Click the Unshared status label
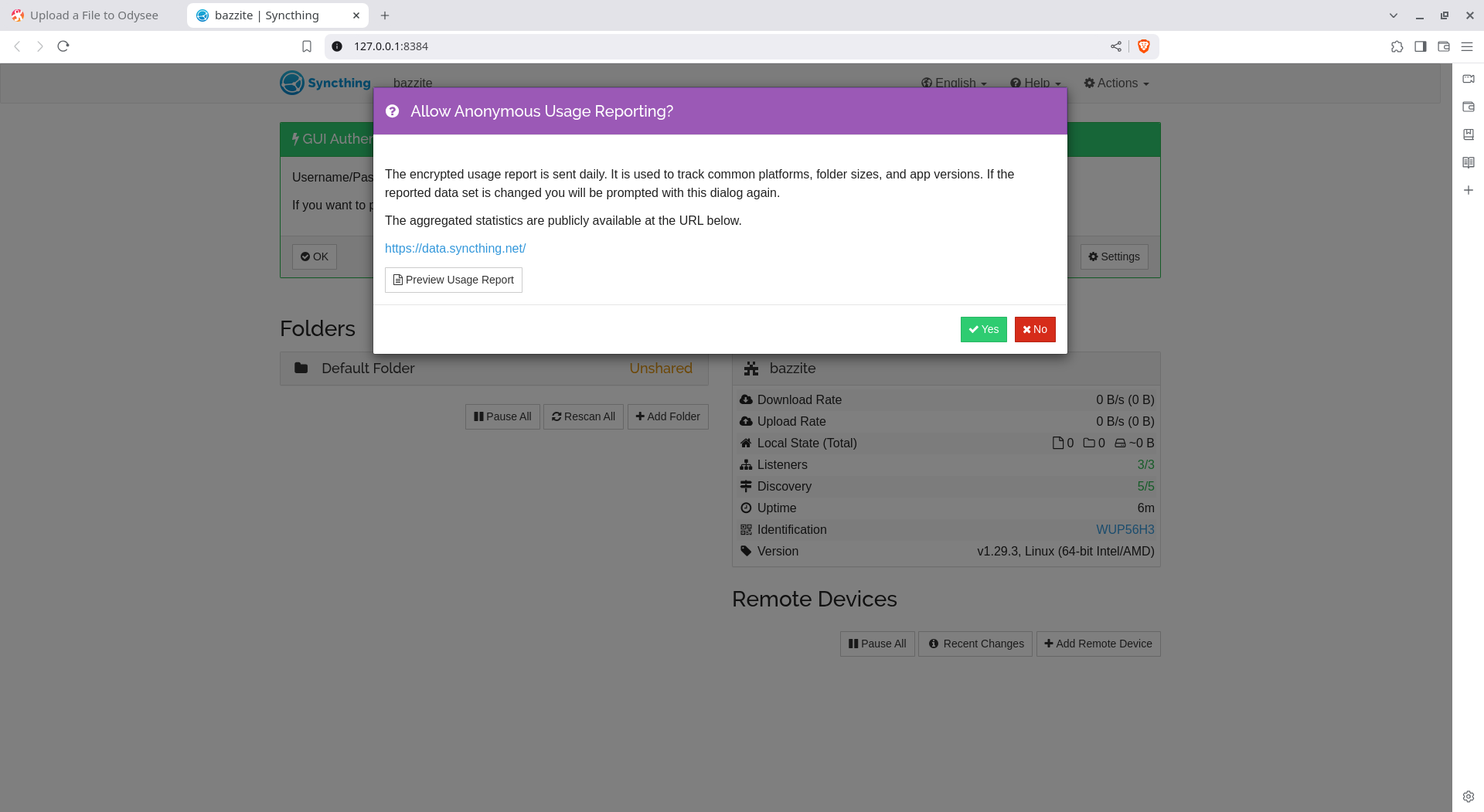This screenshot has height=812, width=1484. pos(661,369)
